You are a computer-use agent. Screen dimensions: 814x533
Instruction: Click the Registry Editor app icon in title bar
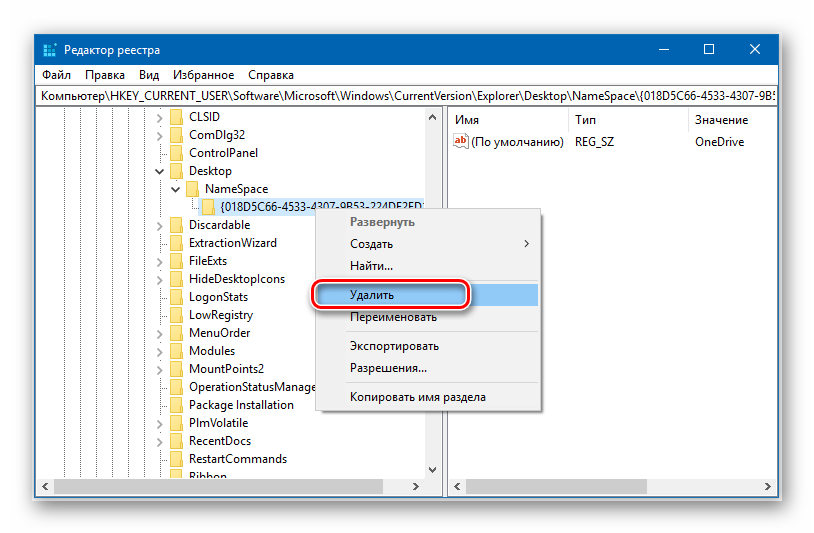[x=50, y=50]
